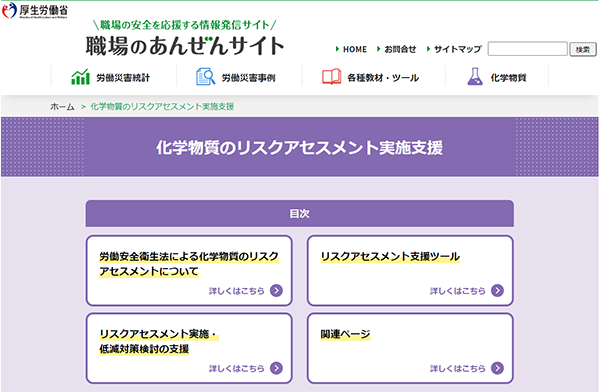Click the green bar chart statistics icon
Image resolution: width=600 pixels, height=392 pixels.
coord(80,77)
